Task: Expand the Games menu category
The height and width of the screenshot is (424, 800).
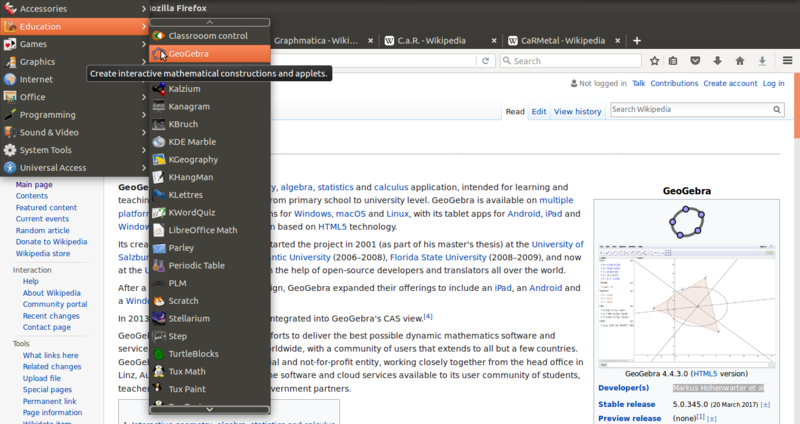Action: click(x=74, y=44)
